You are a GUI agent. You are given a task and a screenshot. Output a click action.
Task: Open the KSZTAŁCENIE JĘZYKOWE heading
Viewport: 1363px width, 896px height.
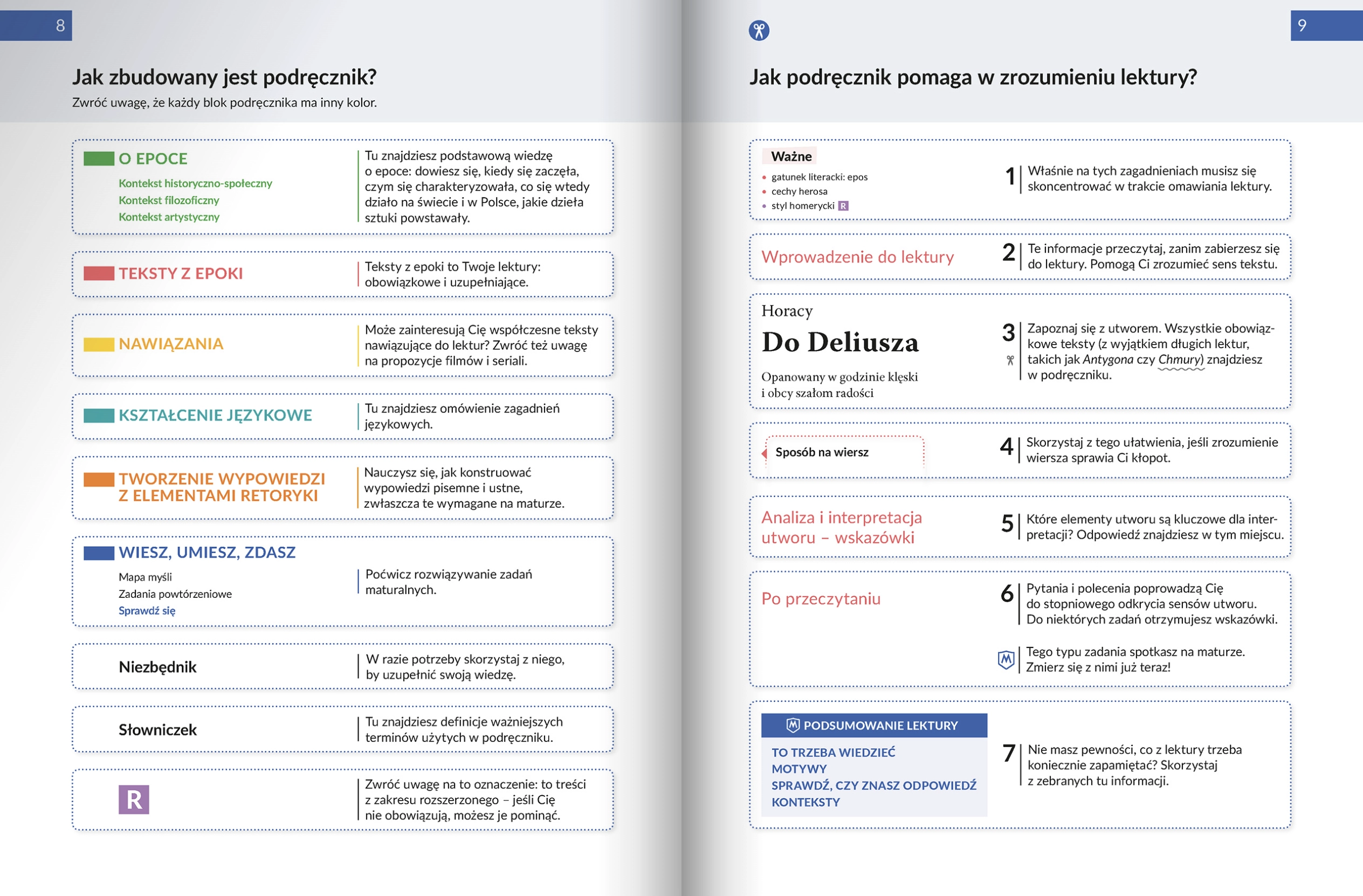coord(215,416)
